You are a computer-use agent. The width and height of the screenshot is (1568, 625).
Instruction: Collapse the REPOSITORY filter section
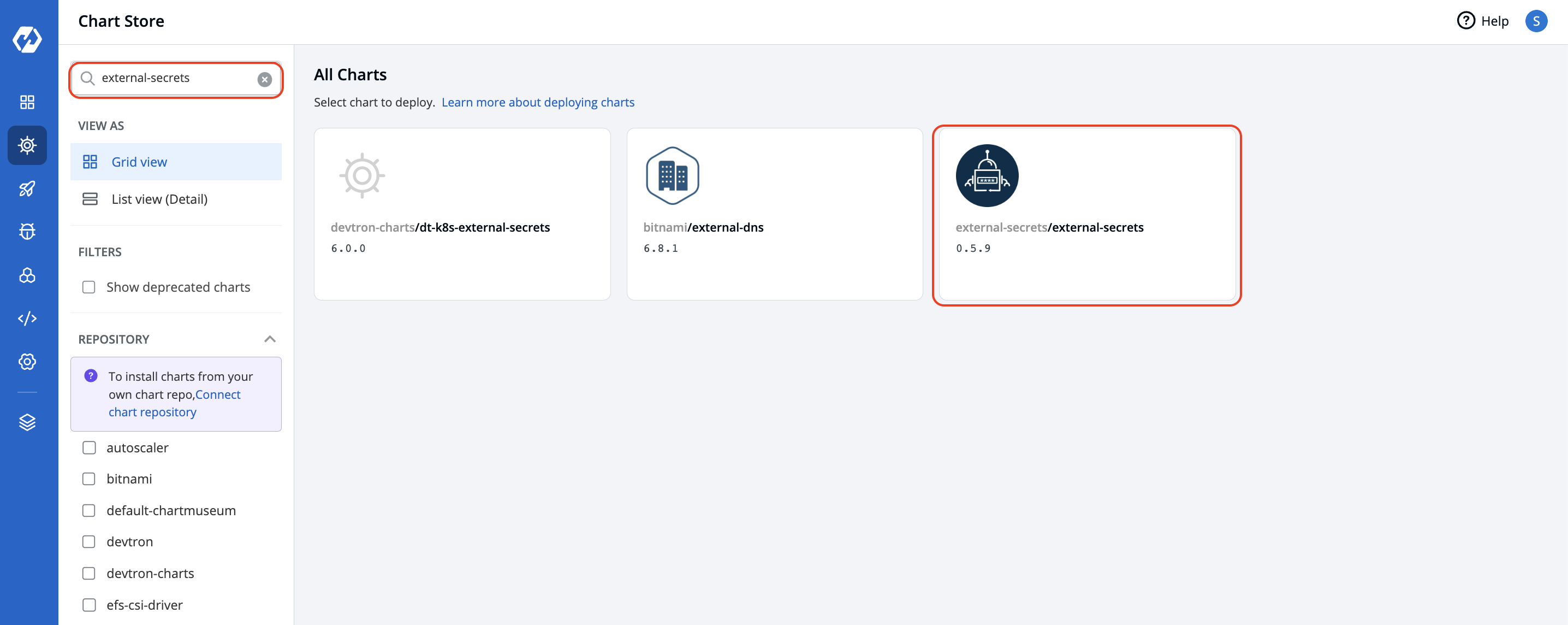271,339
